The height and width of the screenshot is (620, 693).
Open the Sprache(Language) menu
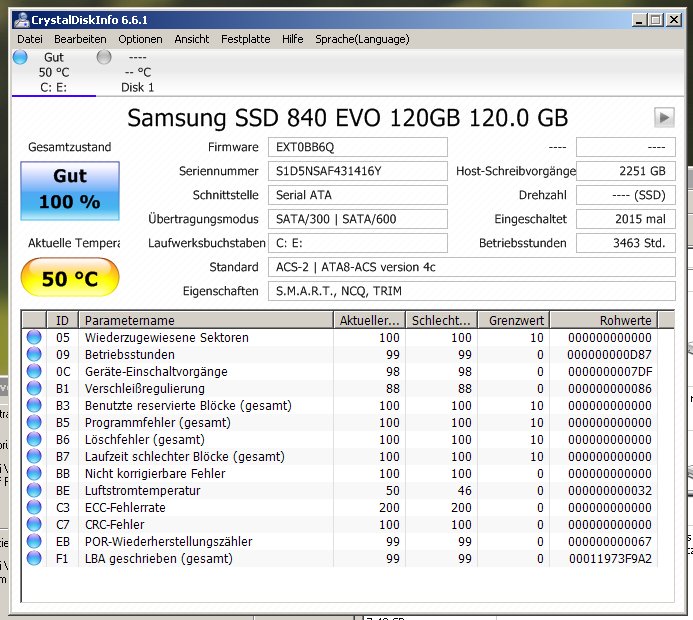[362, 39]
